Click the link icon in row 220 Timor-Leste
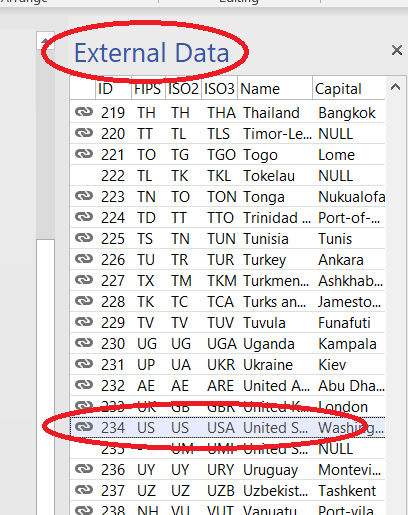Image resolution: width=408 pixels, height=515 pixels. (x=84, y=133)
